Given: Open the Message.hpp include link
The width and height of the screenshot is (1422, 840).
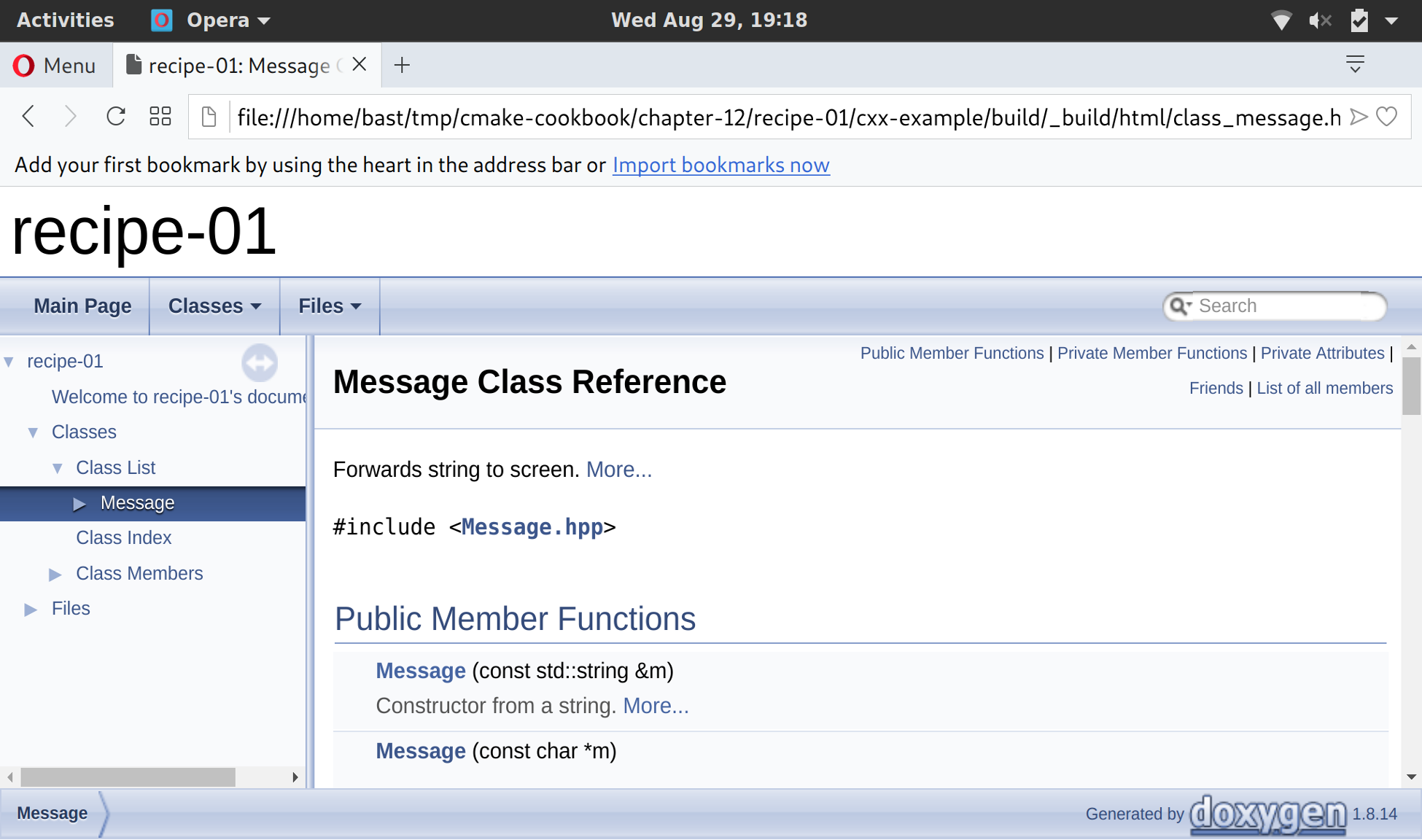Looking at the screenshot, I should coord(532,527).
